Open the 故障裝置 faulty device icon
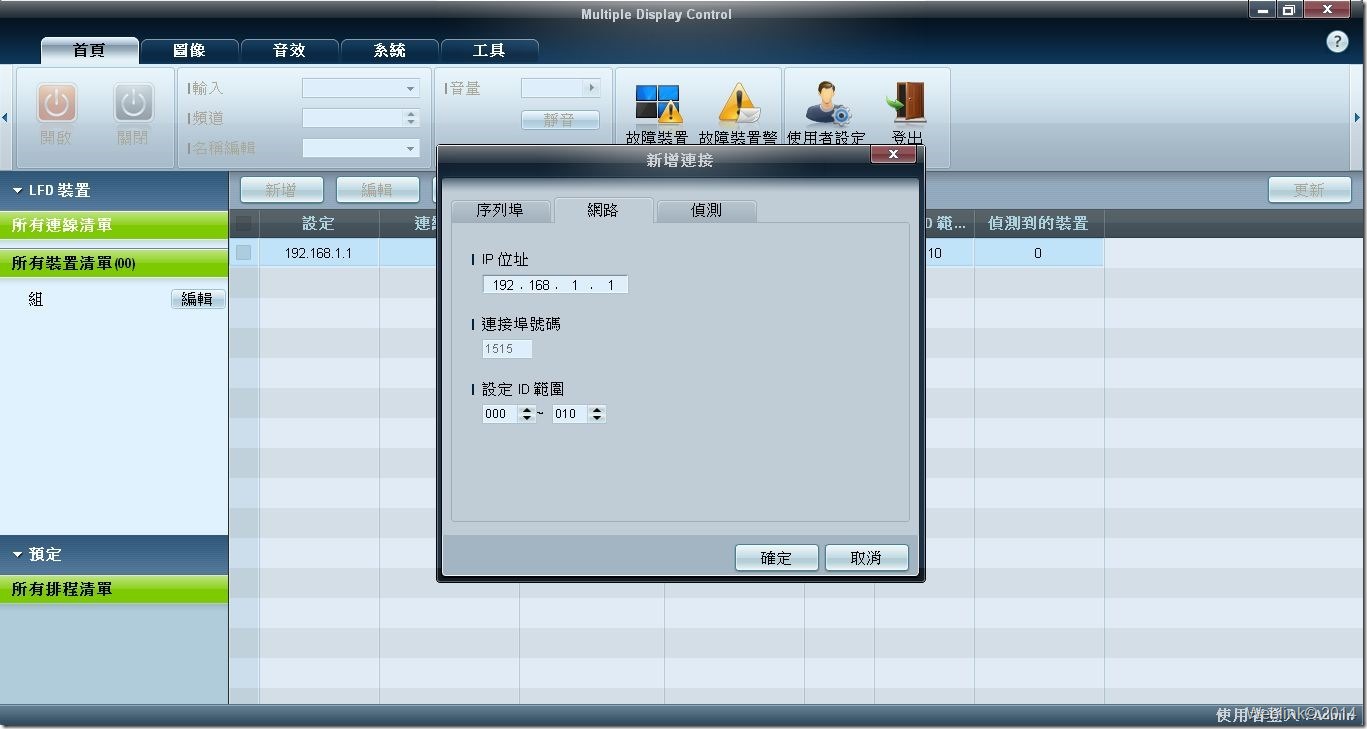 pyautogui.click(x=657, y=104)
